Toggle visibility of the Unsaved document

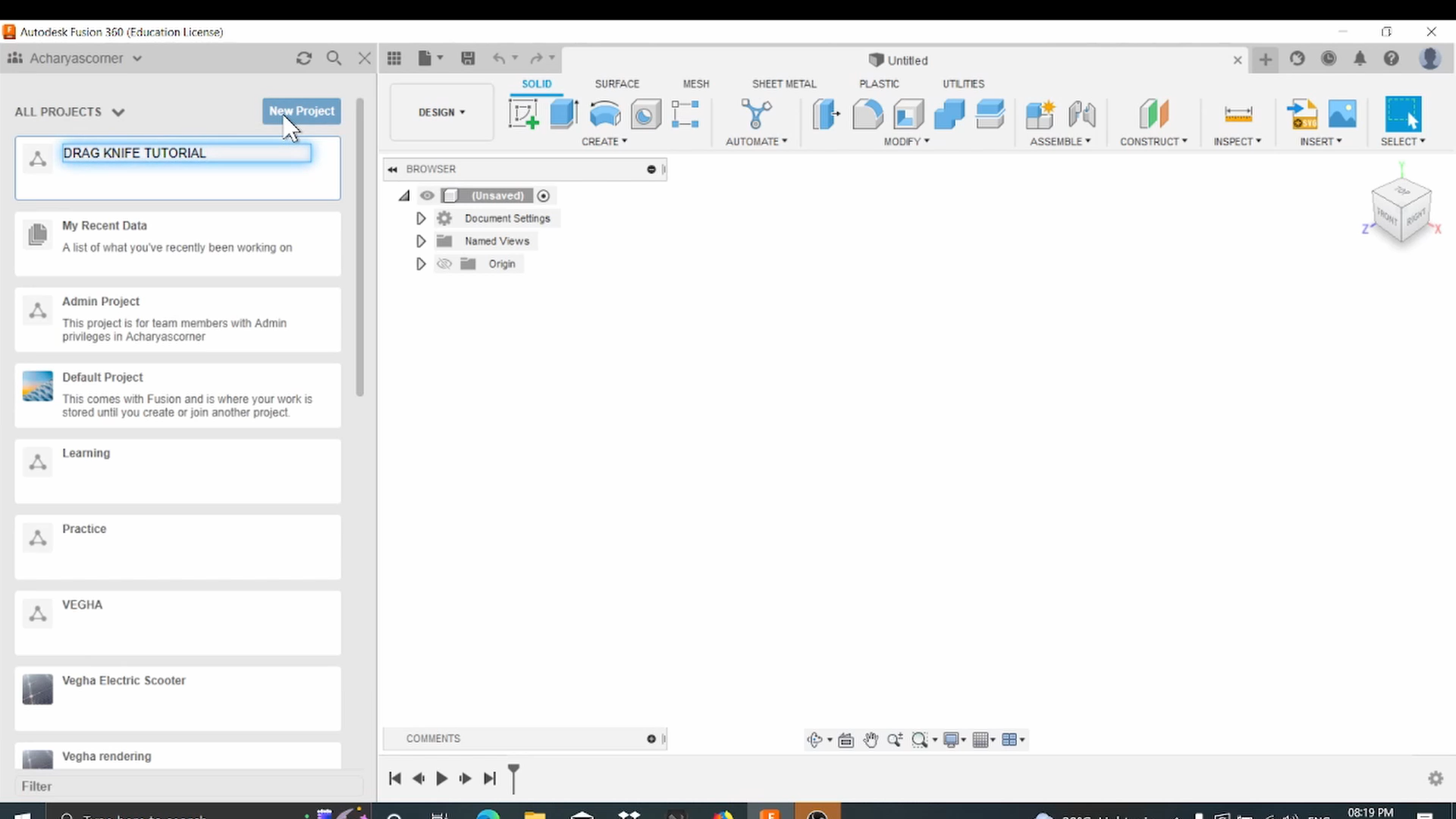427,195
